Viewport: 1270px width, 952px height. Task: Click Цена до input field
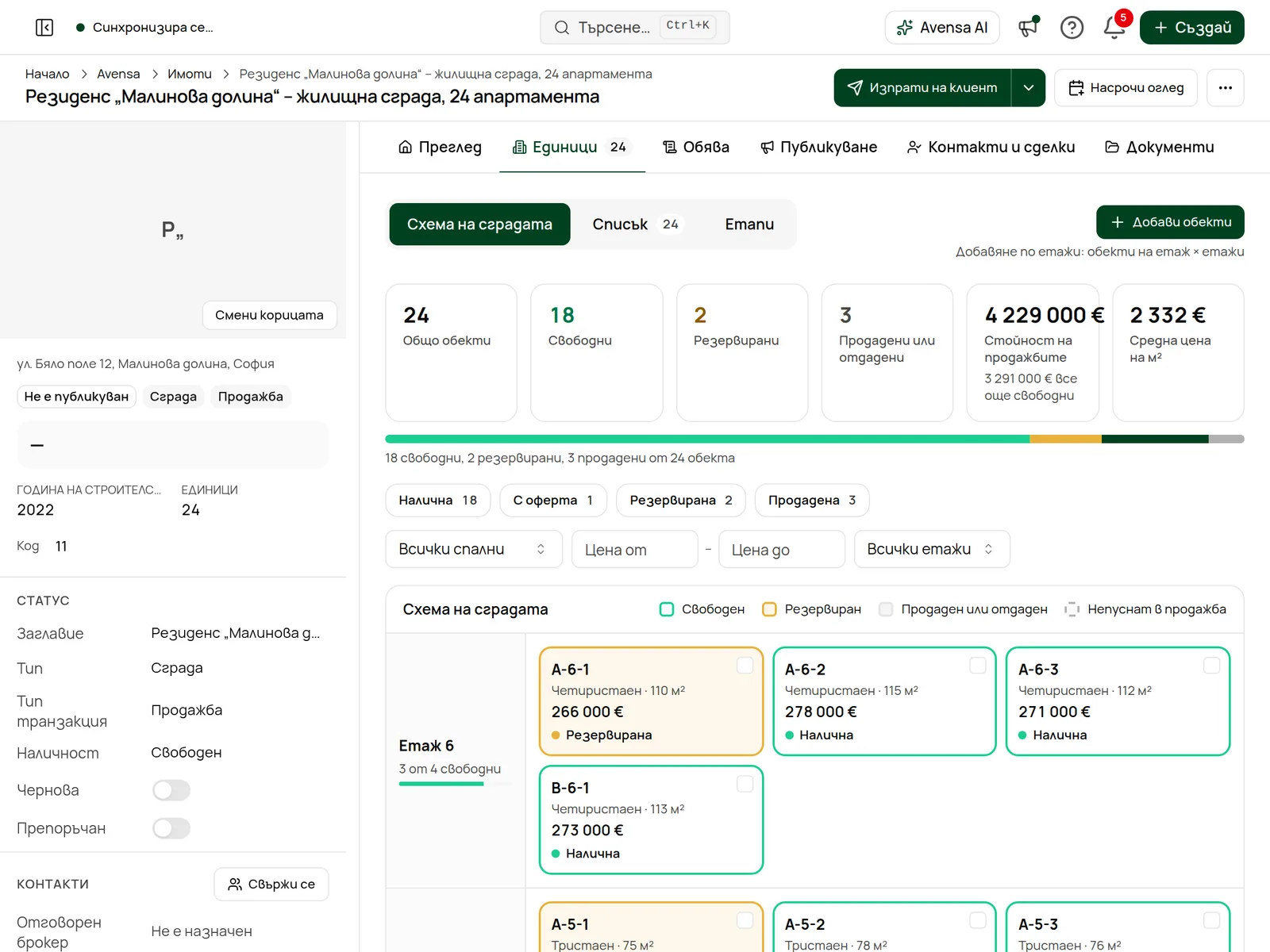pos(782,549)
